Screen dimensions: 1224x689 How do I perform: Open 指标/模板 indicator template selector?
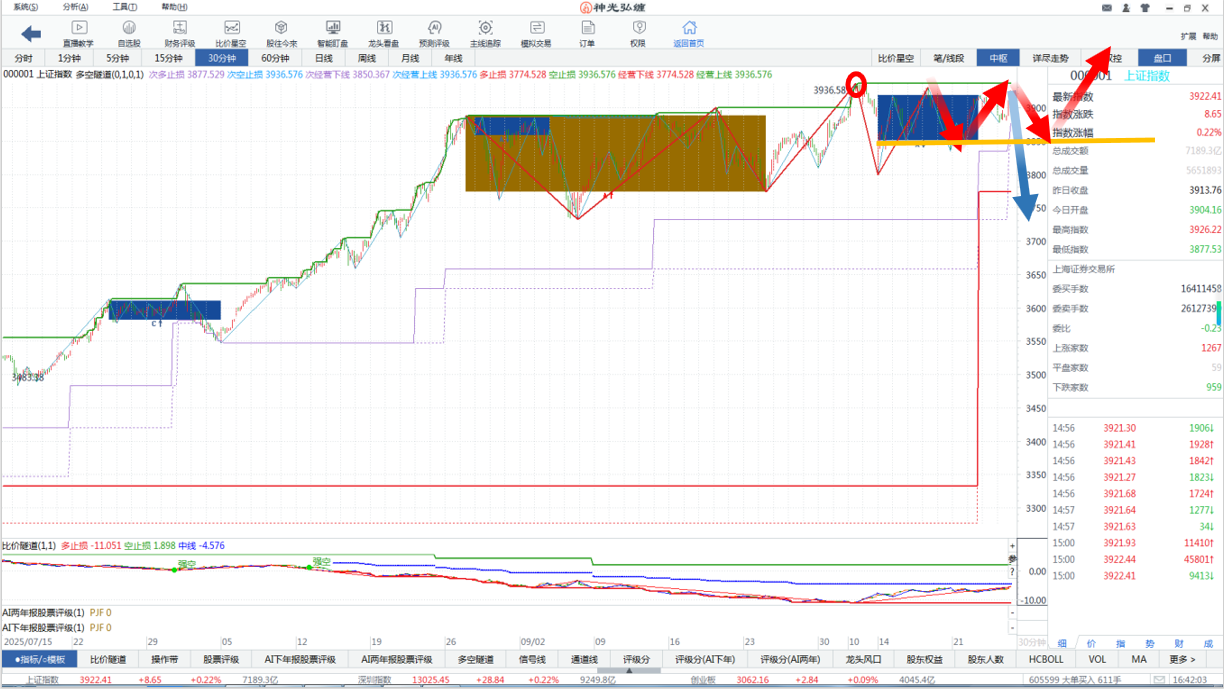(x=40, y=659)
